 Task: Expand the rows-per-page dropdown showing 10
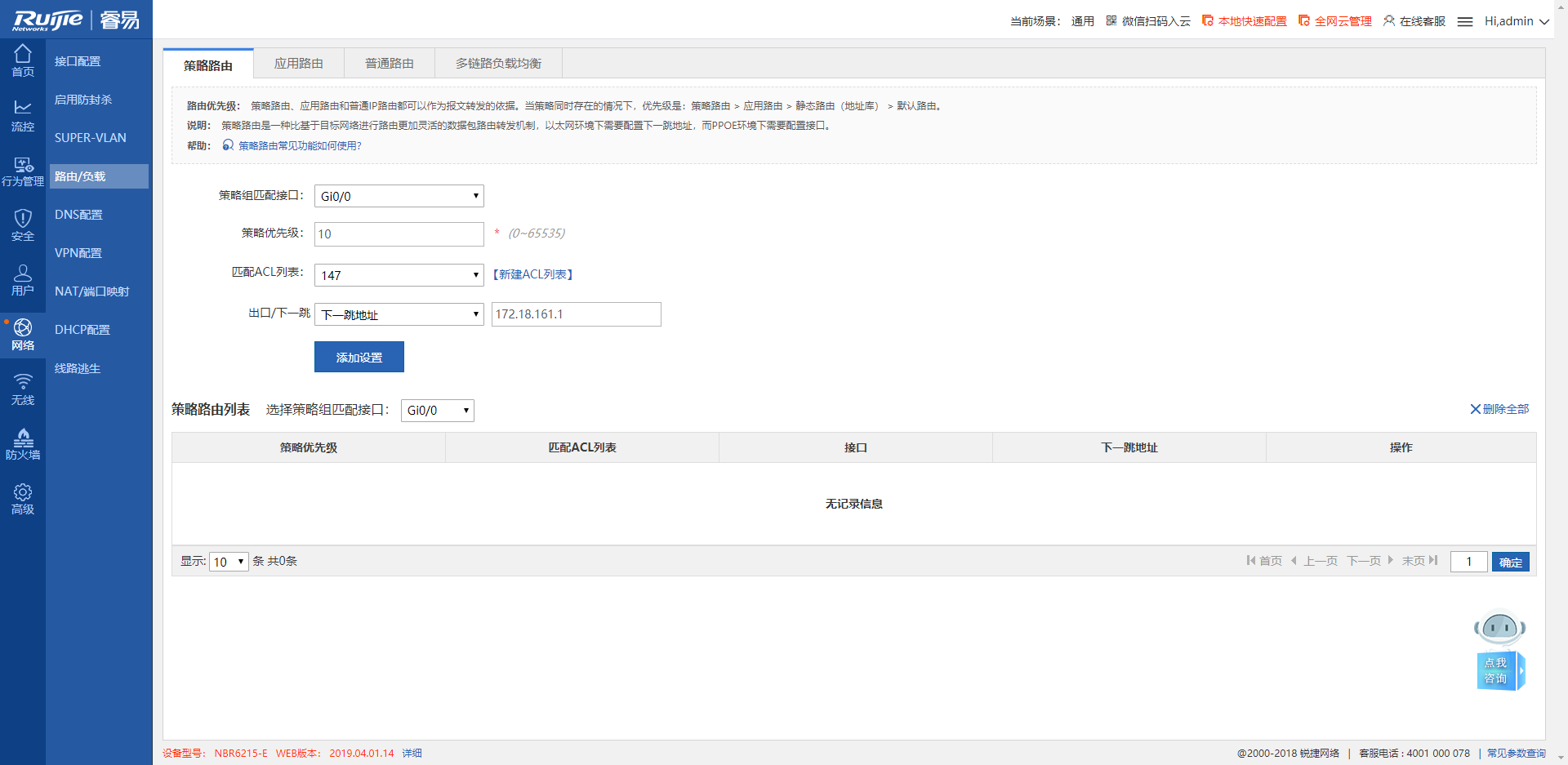tap(229, 562)
